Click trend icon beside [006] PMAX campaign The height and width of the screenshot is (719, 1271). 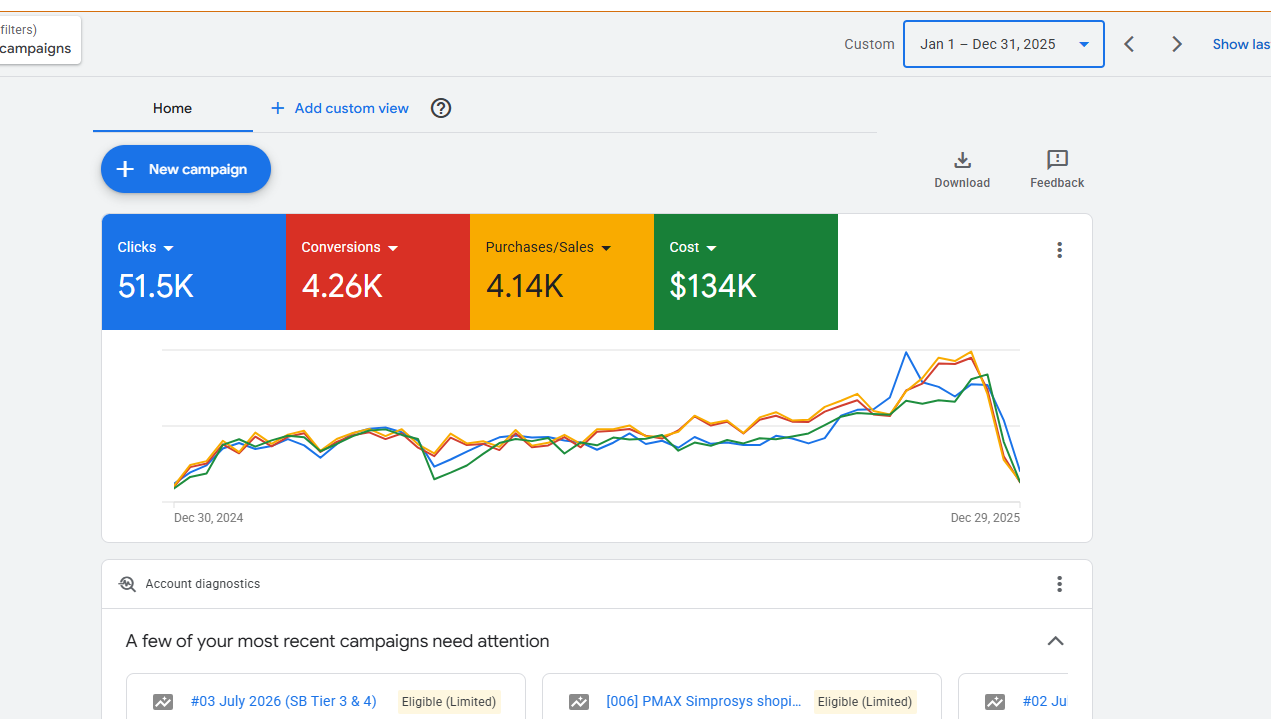[579, 702]
